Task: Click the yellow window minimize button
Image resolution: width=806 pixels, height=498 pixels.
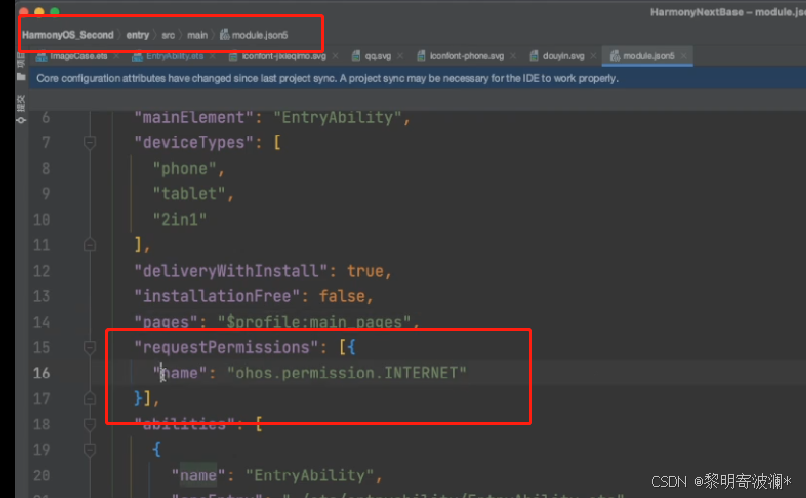Action: [x=40, y=10]
